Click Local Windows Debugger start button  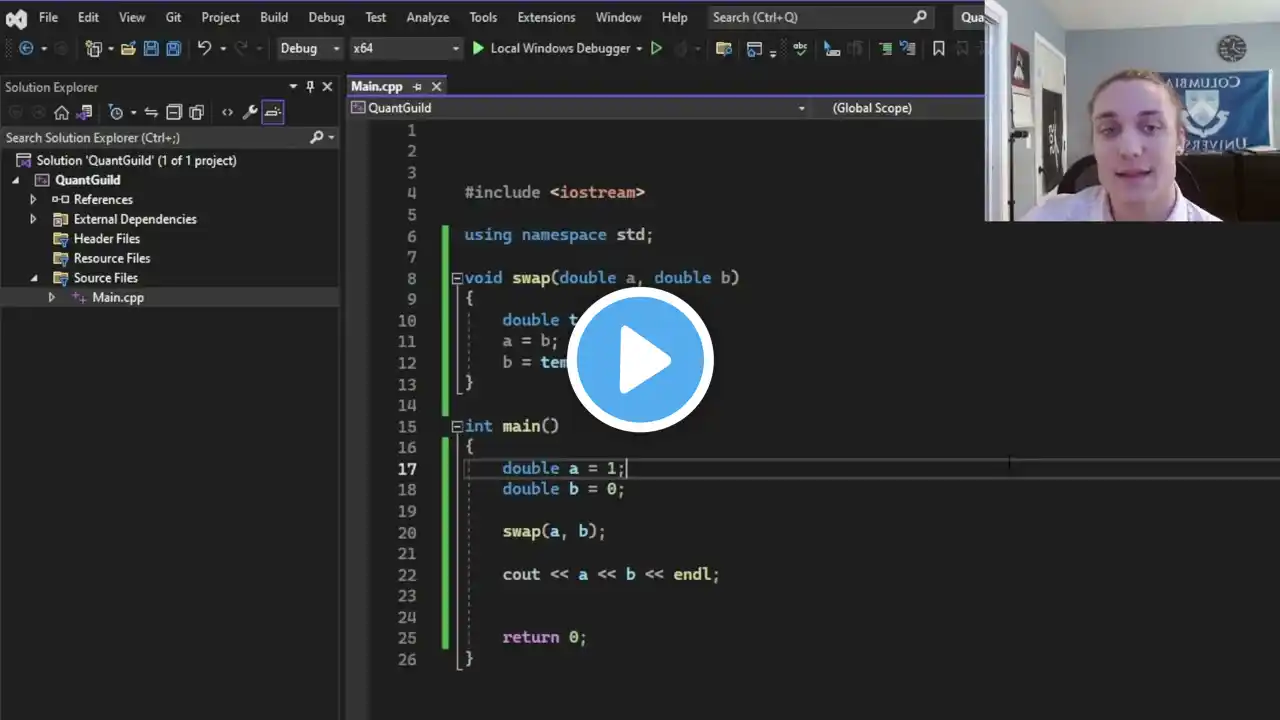point(550,48)
